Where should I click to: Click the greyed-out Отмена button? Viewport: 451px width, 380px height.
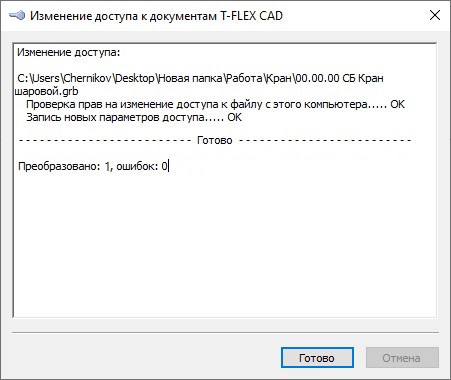pos(402,358)
